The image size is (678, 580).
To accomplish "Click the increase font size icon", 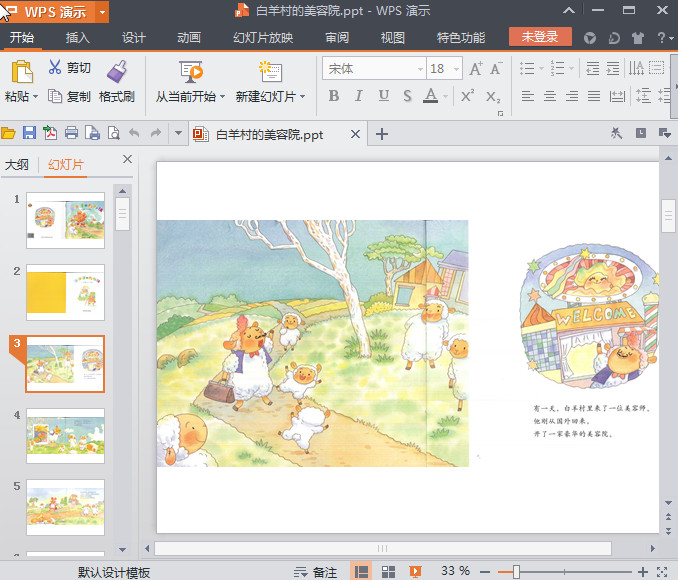I will point(475,69).
